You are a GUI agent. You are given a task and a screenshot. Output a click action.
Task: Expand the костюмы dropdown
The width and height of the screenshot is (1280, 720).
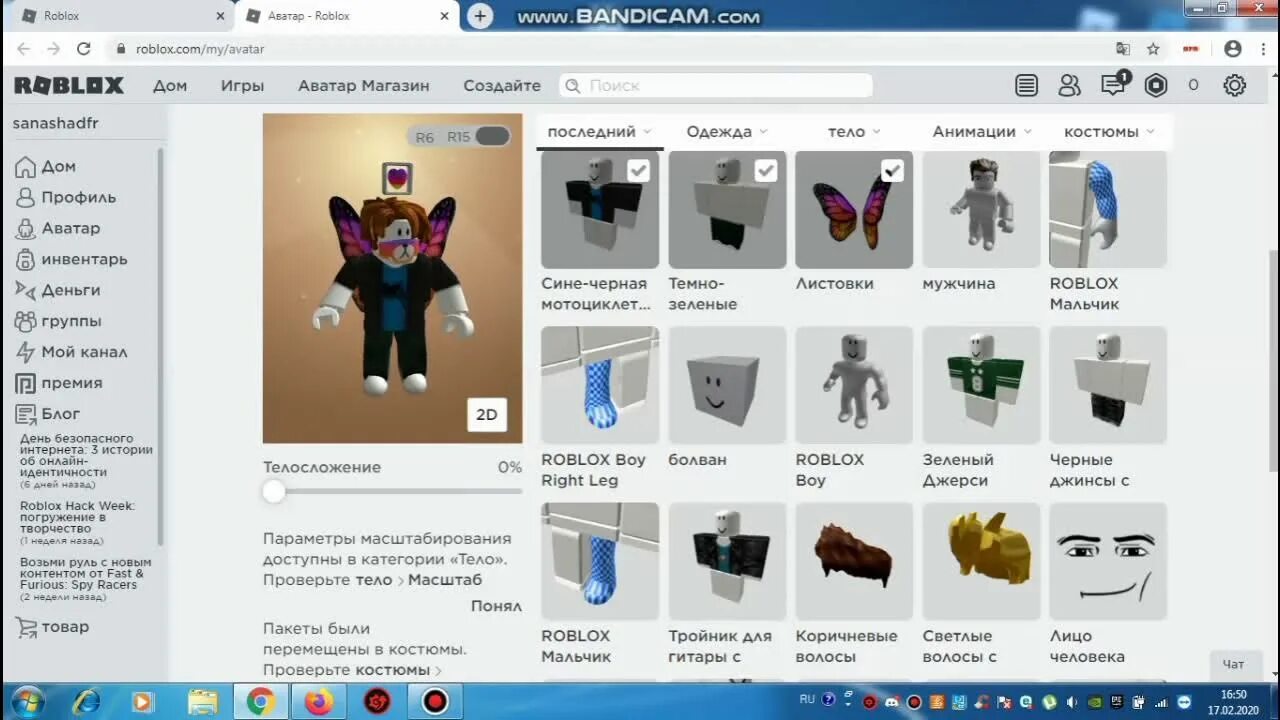(x=1109, y=132)
